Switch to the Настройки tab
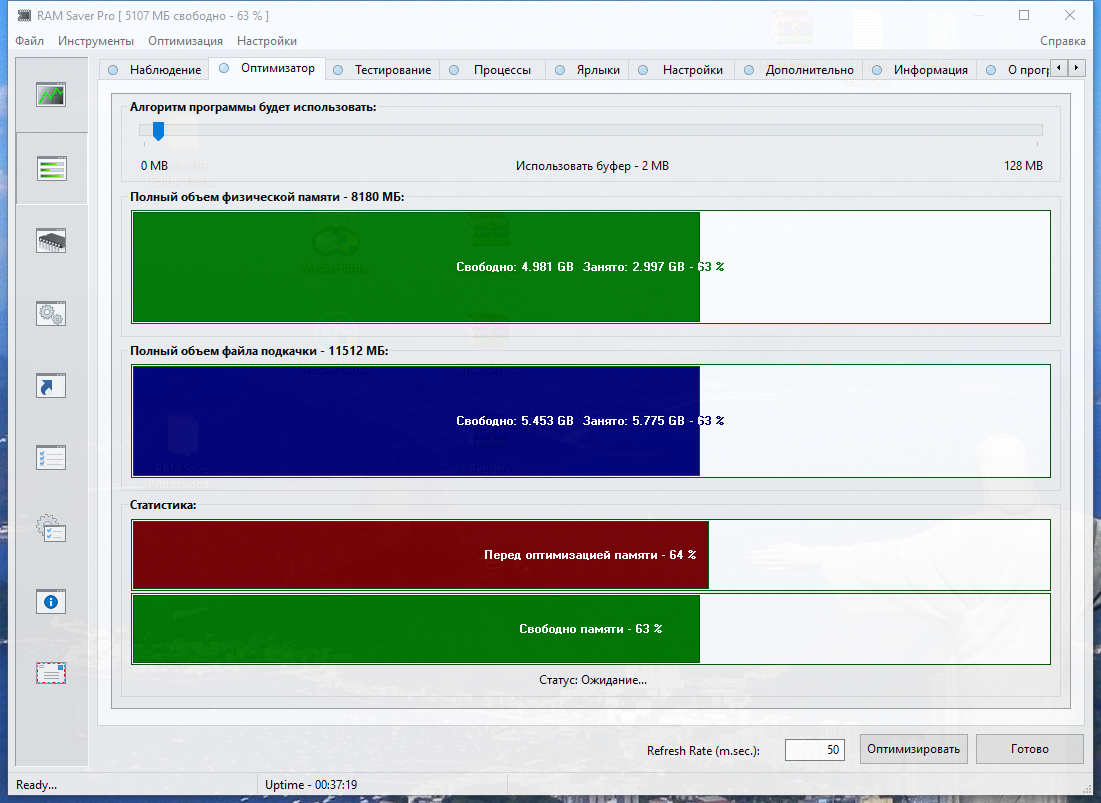Viewport: 1101px width, 803px height. (682, 69)
